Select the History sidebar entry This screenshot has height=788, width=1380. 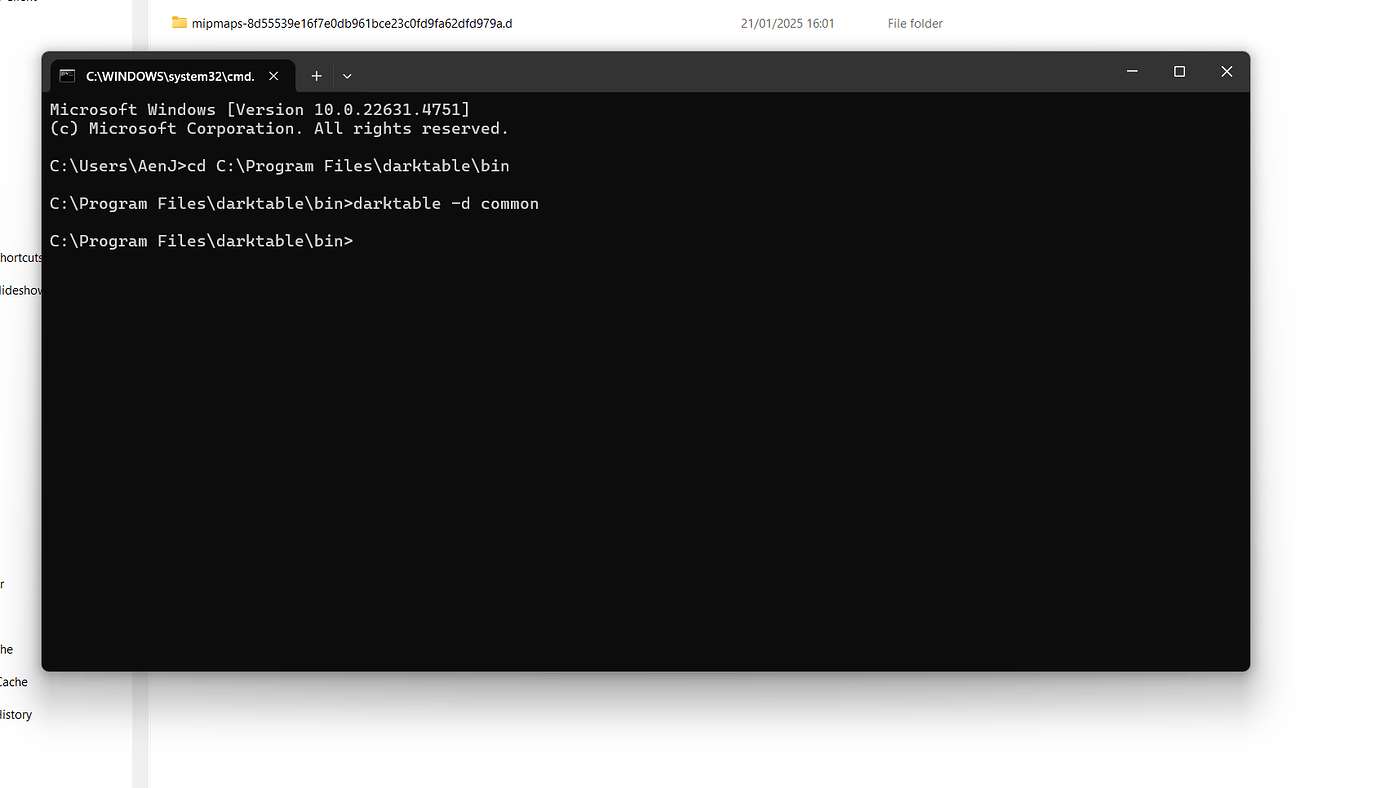(x=16, y=714)
